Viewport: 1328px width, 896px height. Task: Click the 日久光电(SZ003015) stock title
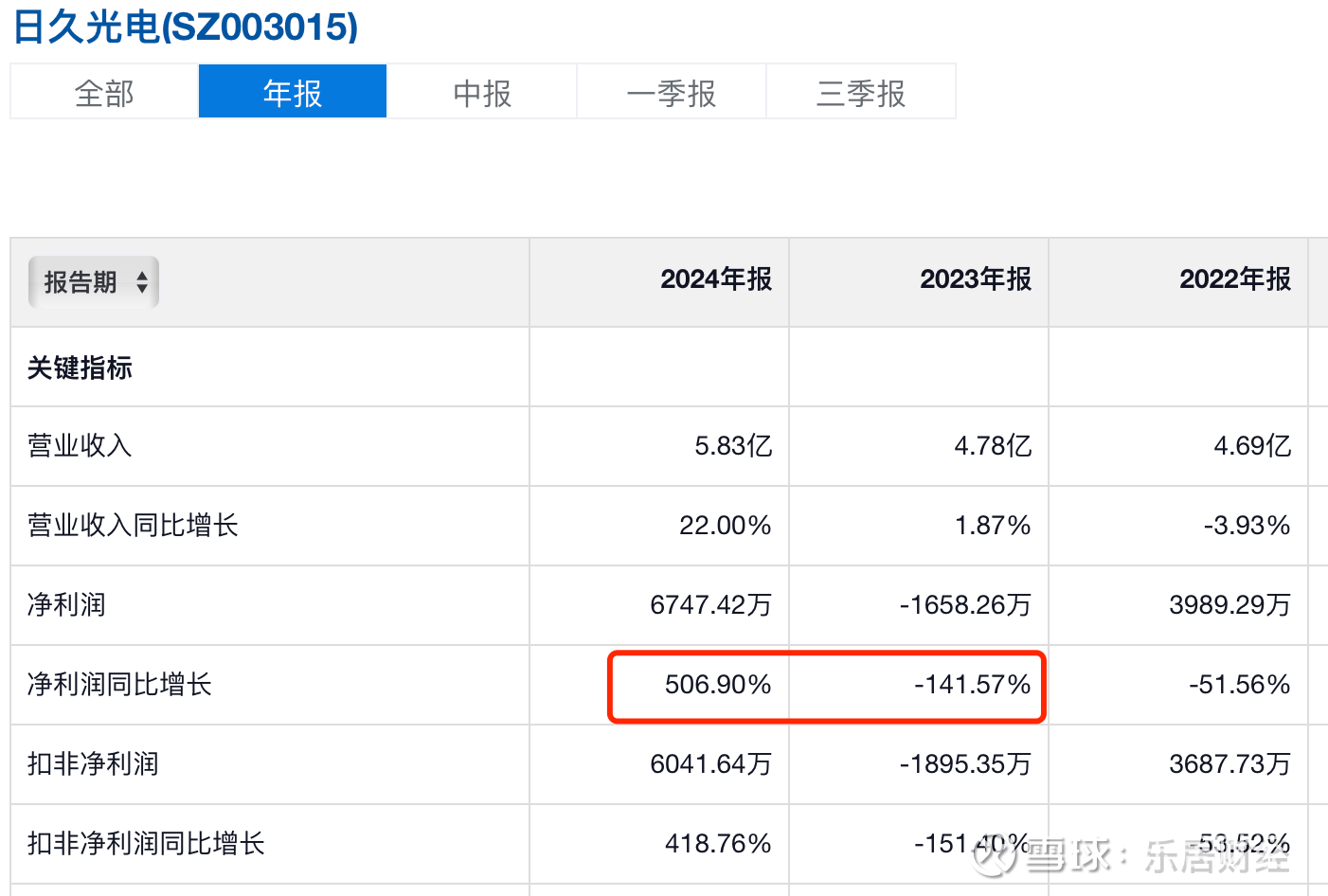[186, 27]
